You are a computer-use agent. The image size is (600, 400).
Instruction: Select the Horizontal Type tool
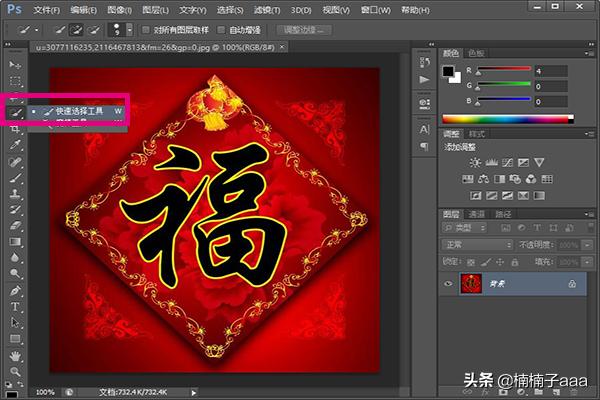click(15, 306)
